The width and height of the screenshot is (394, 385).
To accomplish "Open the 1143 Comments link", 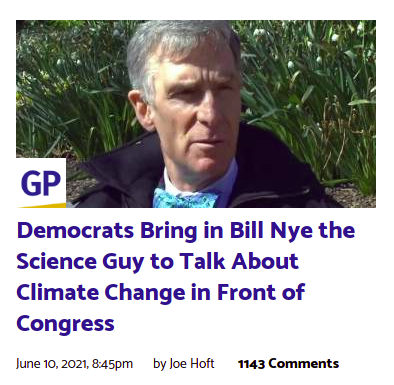I will coord(288,363).
